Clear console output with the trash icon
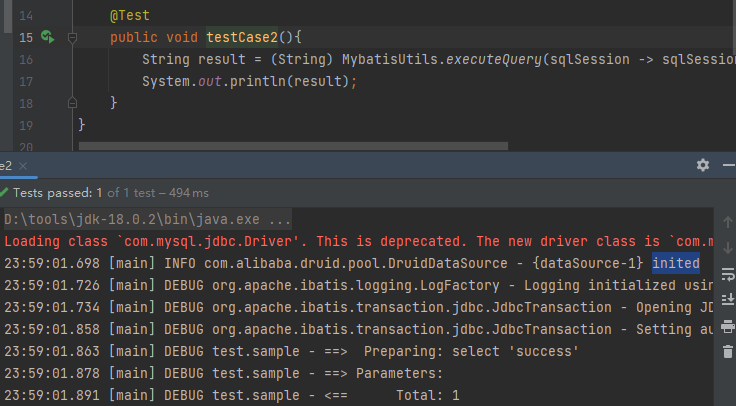Image resolution: width=736 pixels, height=406 pixels. point(727,351)
